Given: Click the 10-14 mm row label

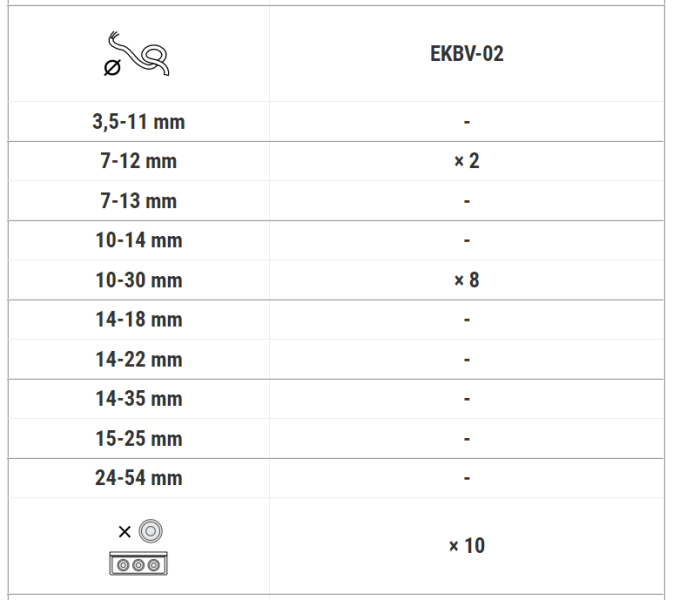Looking at the screenshot, I should tap(139, 241).
